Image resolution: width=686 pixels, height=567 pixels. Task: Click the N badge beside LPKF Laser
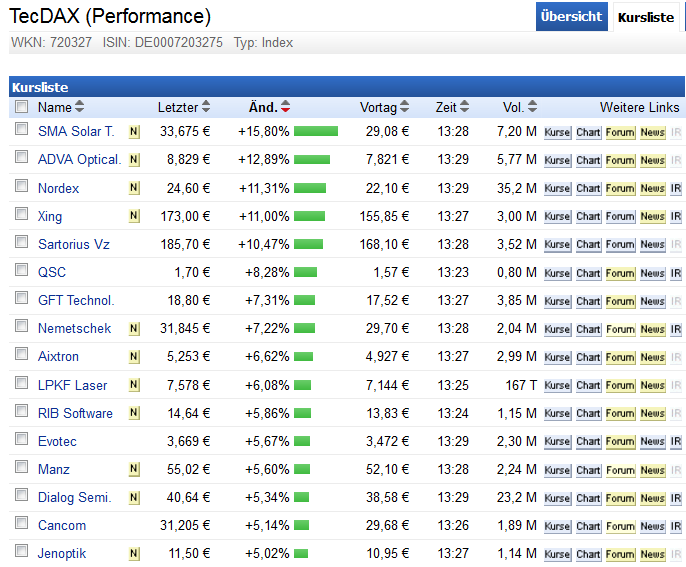pos(134,385)
